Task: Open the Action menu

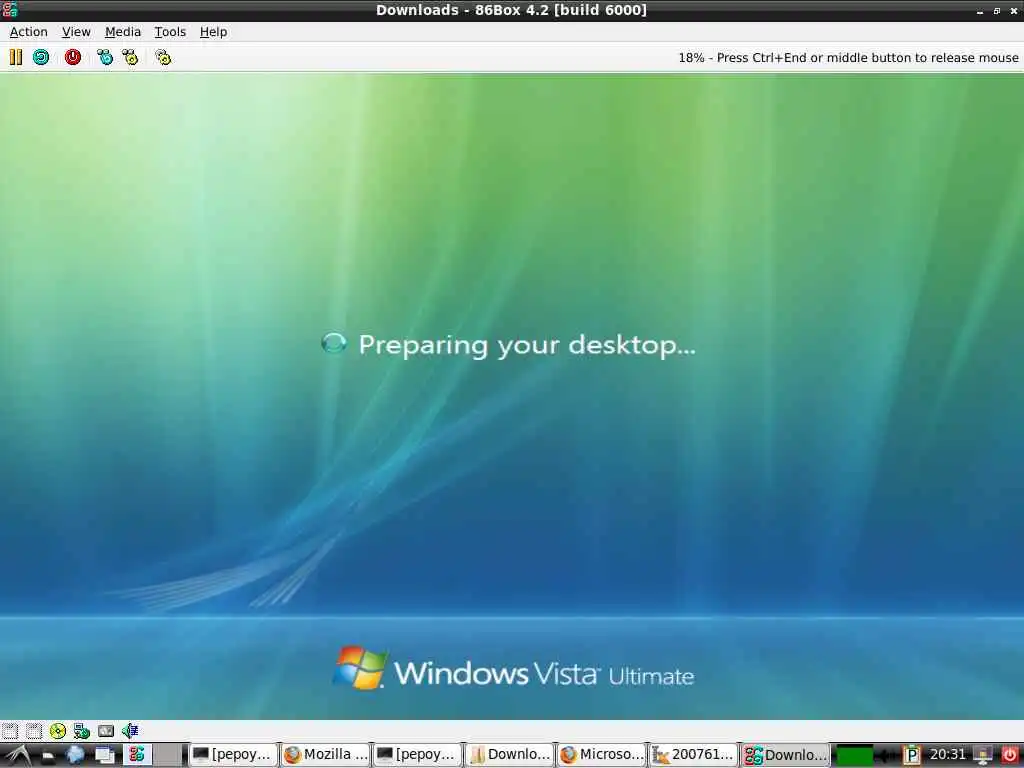Action: pos(29,31)
